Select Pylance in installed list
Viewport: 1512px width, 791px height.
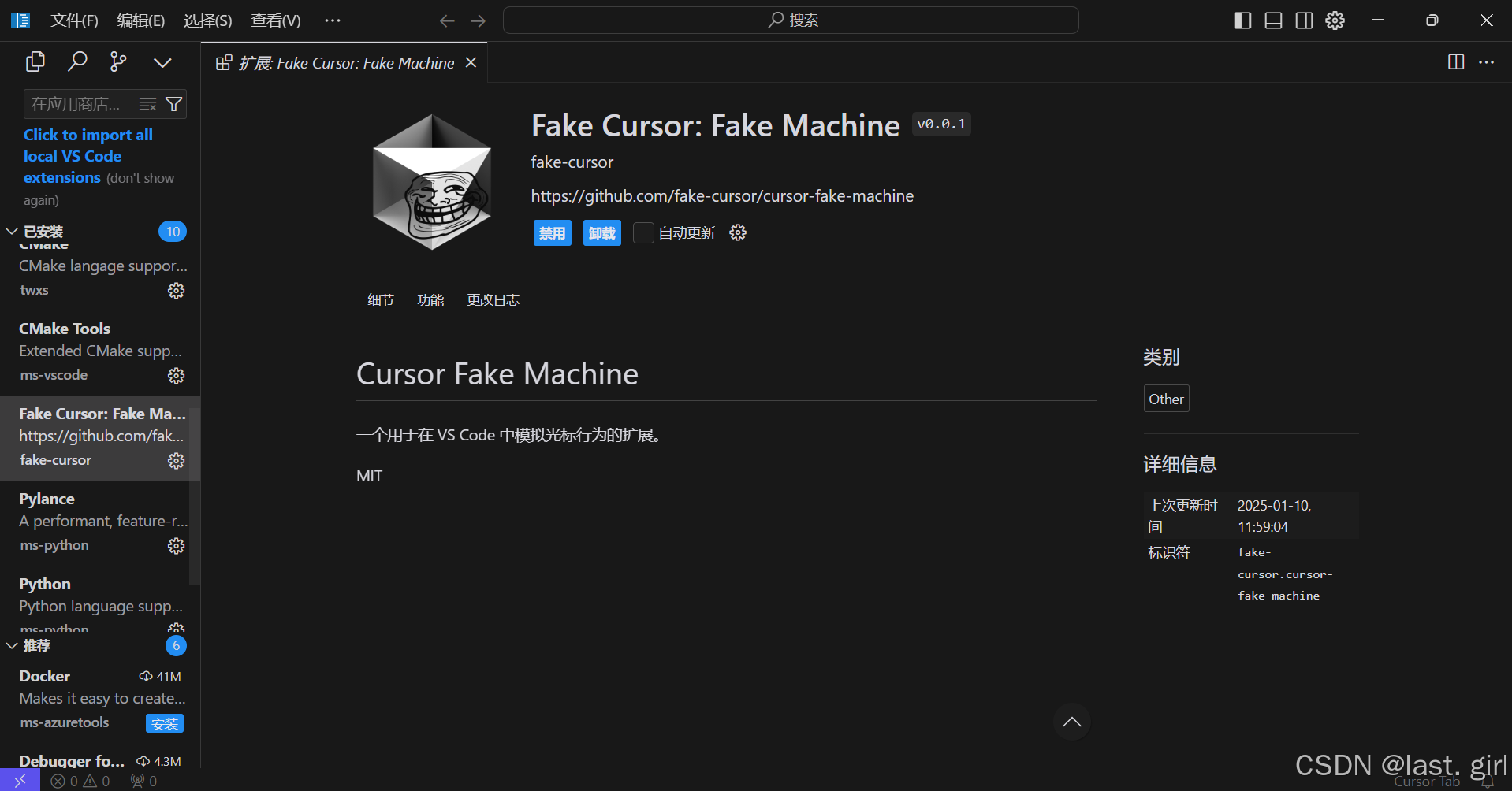100,522
